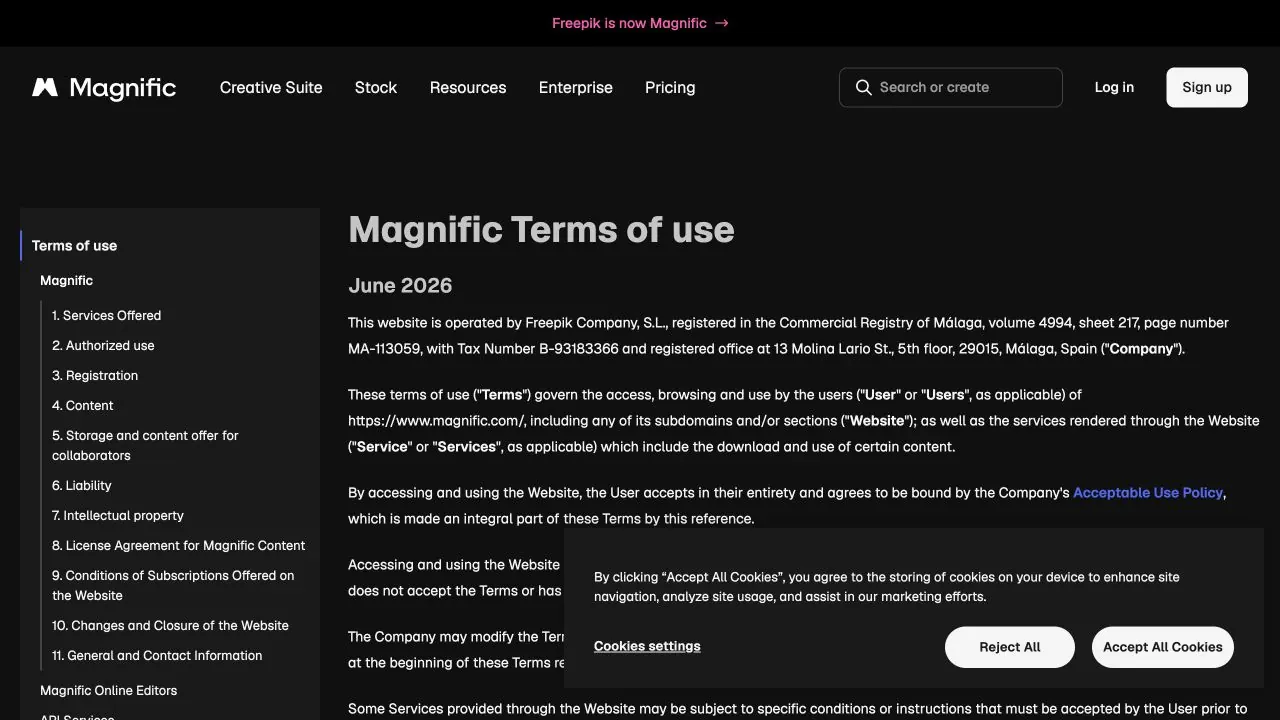This screenshot has height=720, width=1280.
Task: Click the Magnific Terms of use heading
Action: pos(541,230)
